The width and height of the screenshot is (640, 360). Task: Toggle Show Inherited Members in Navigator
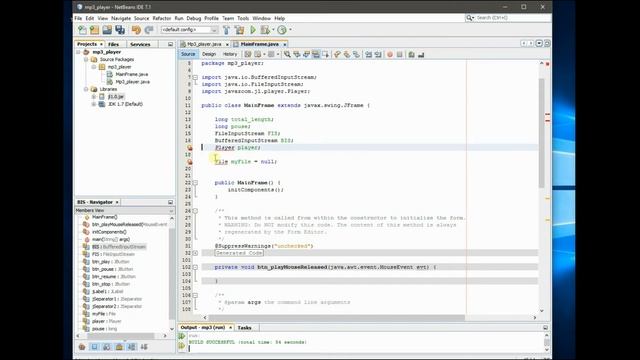tap(82, 347)
